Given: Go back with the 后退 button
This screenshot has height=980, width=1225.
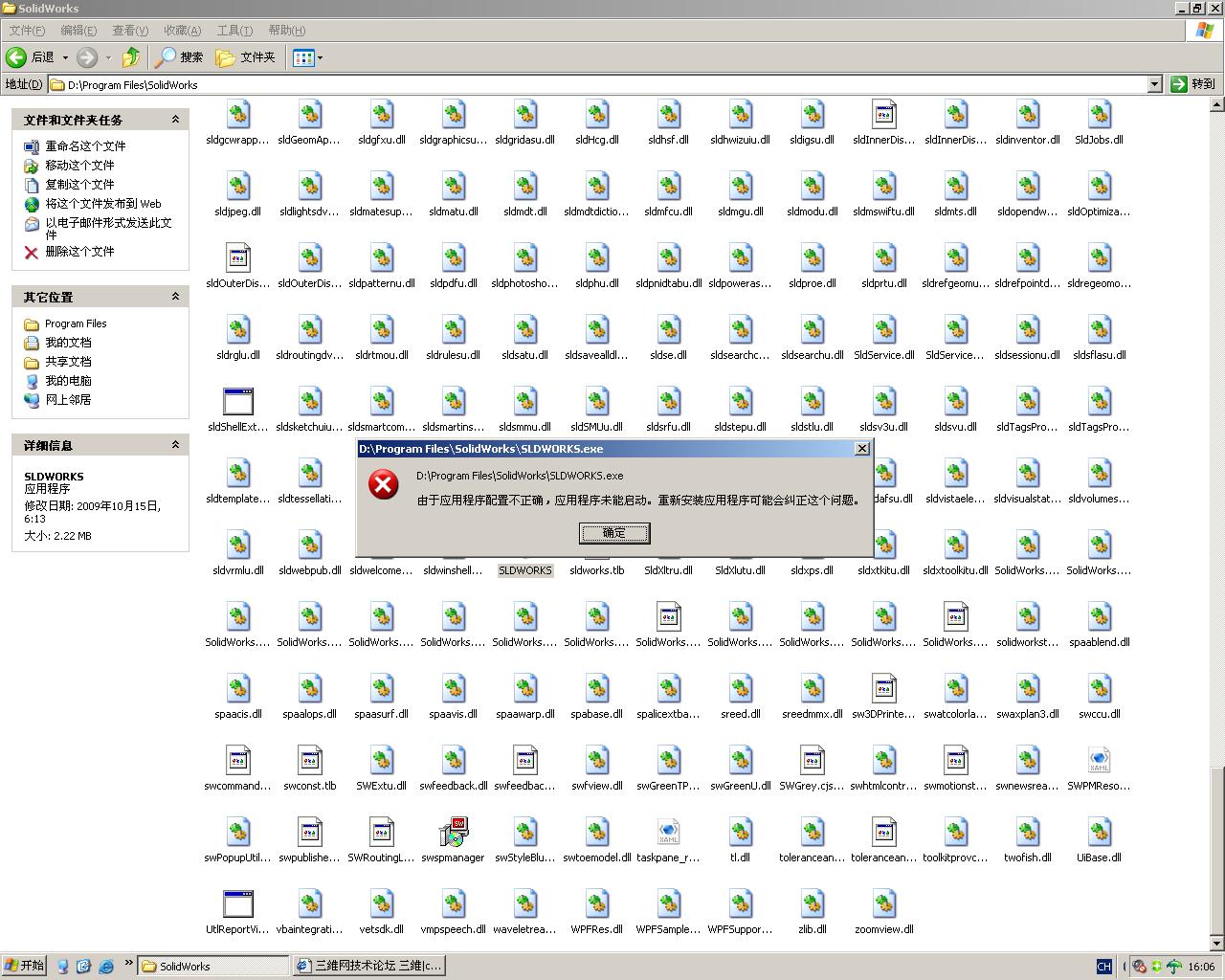Looking at the screenshot, I should tap(31, 57).
